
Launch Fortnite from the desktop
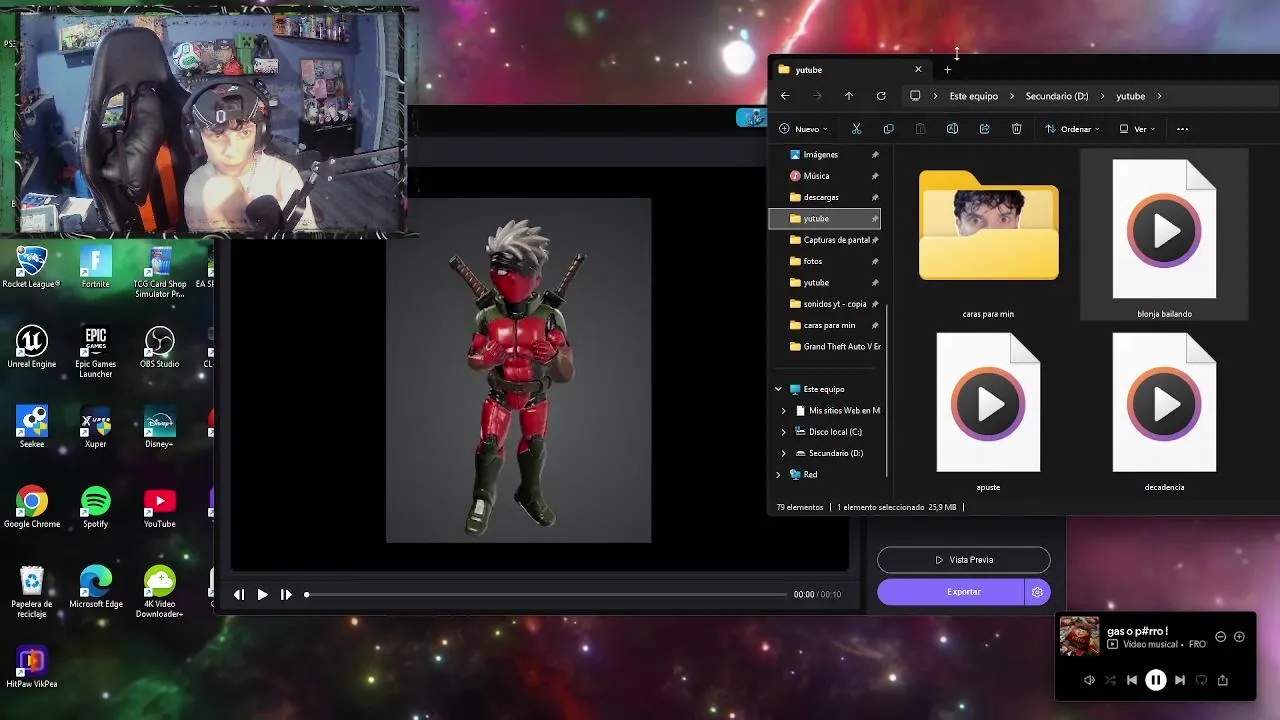coord(96,267)
